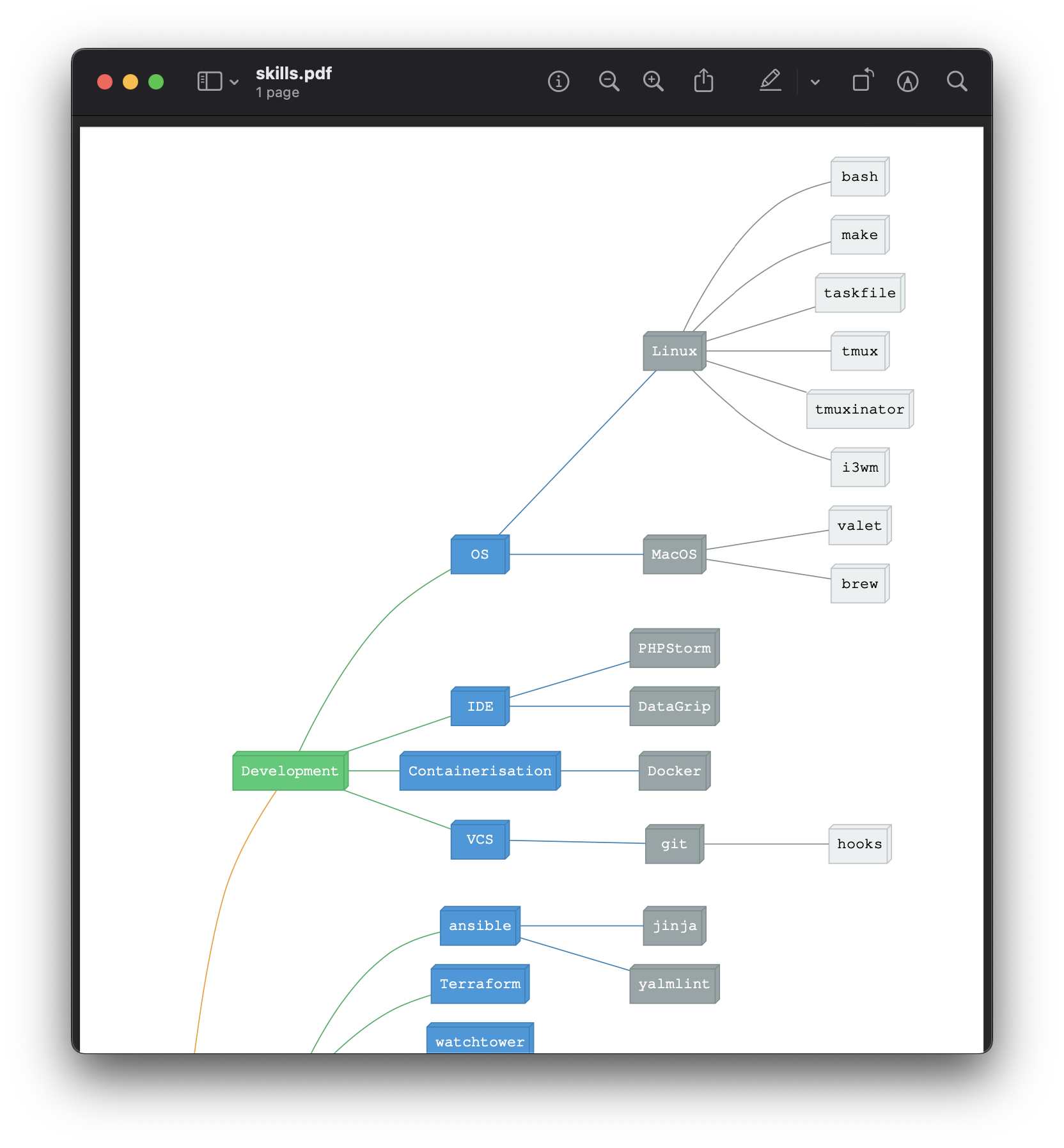Screen dimensions: 1064x1148
Task: Close the skills.pdf window
Action: 105,82
